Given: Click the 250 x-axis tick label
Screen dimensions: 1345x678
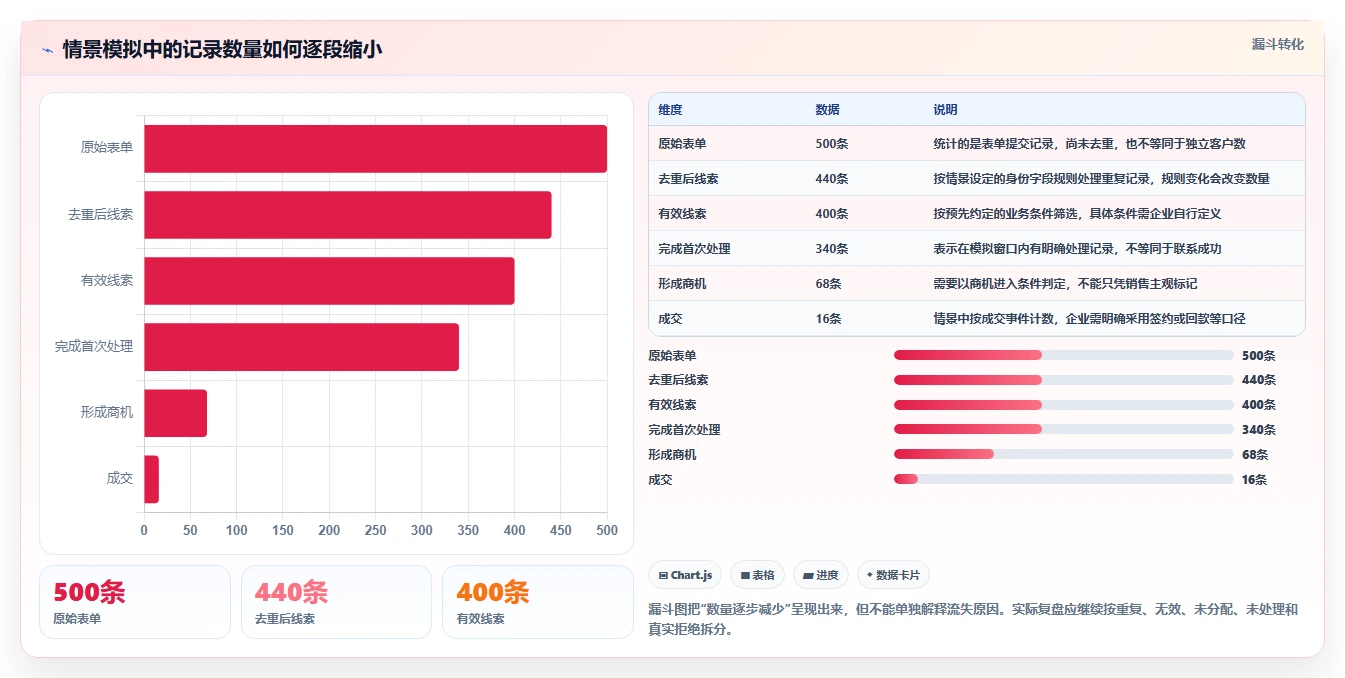Looking at the screenshot, I should pos(375,530).
